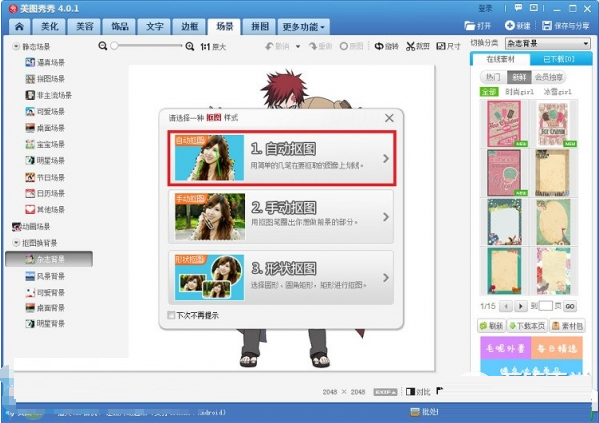Go to next material page arrow
This screenshot has height=423, width=599.
[520, 306]
